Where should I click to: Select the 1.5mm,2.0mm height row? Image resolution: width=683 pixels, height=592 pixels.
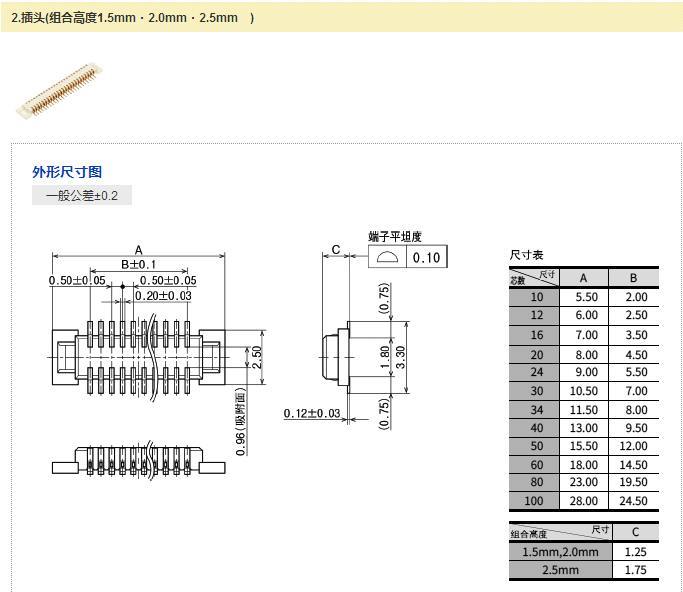click(559, 552)
